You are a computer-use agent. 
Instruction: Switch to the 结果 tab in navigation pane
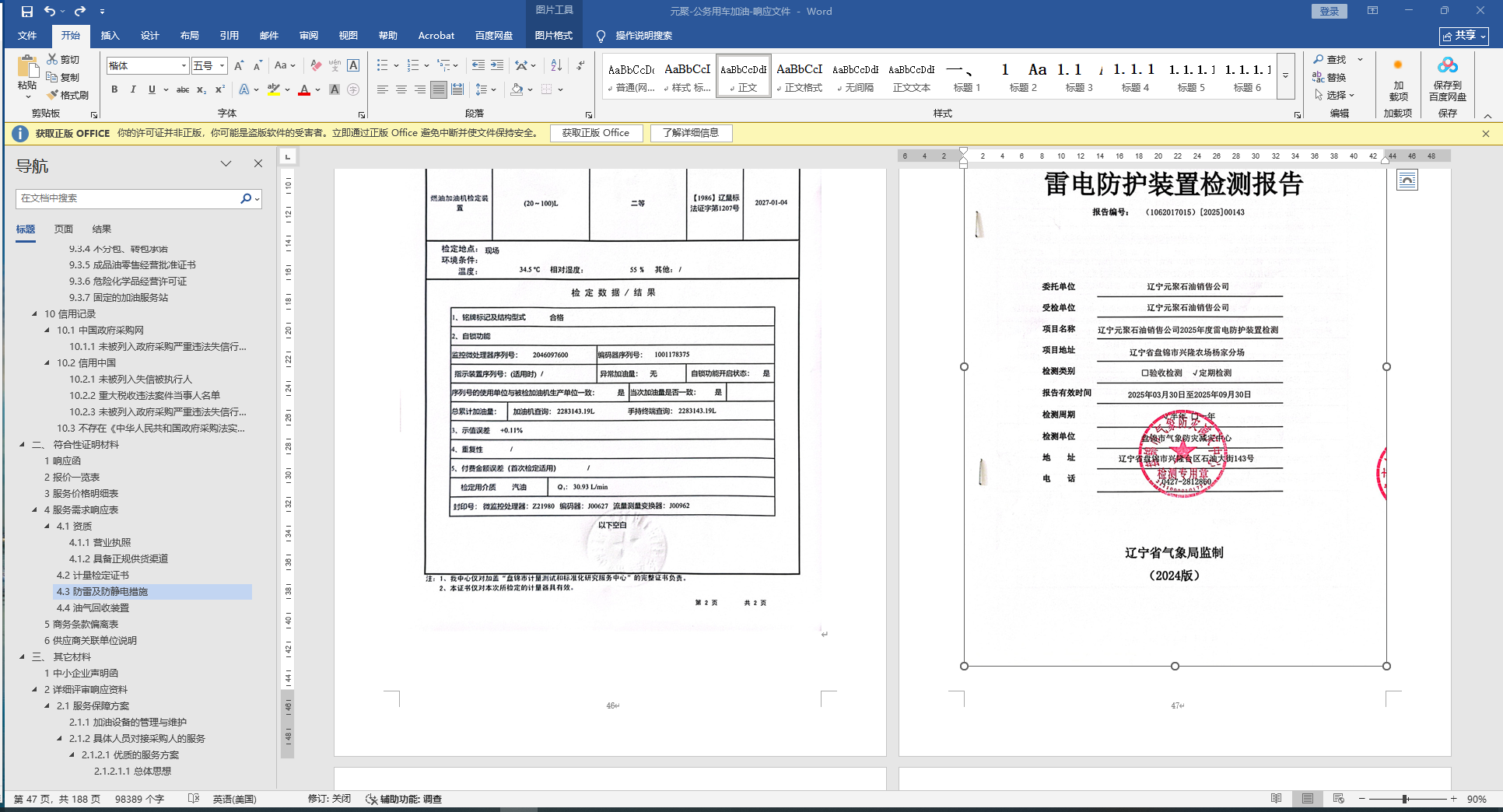point(102,229)
